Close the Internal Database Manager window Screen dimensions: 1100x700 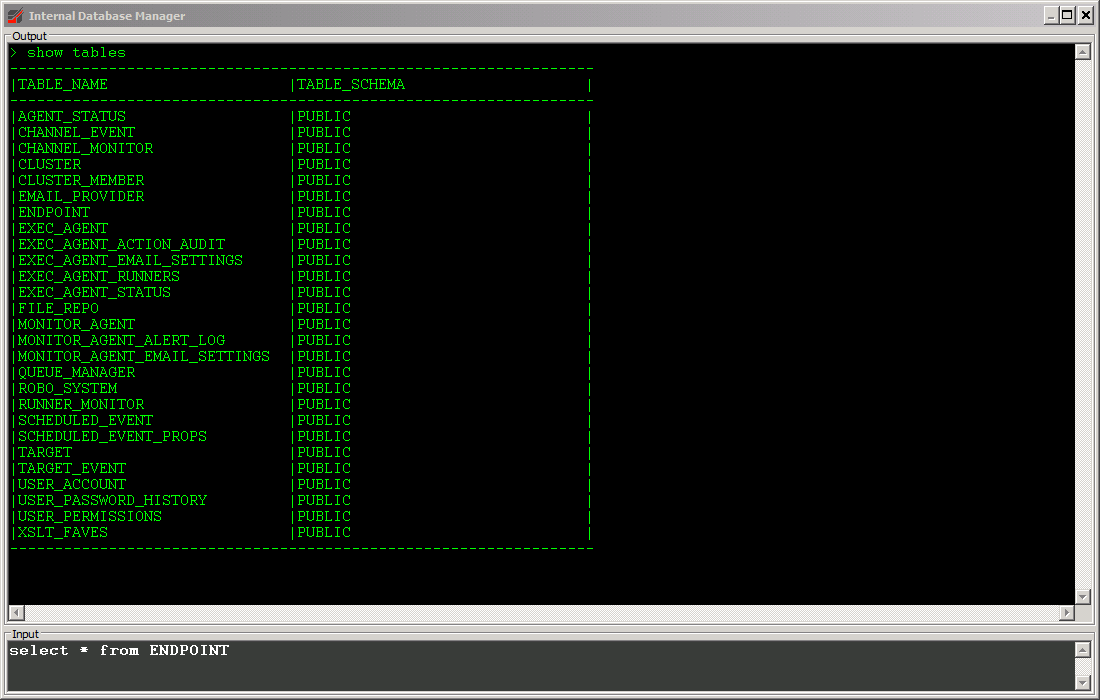[1085, 15]
